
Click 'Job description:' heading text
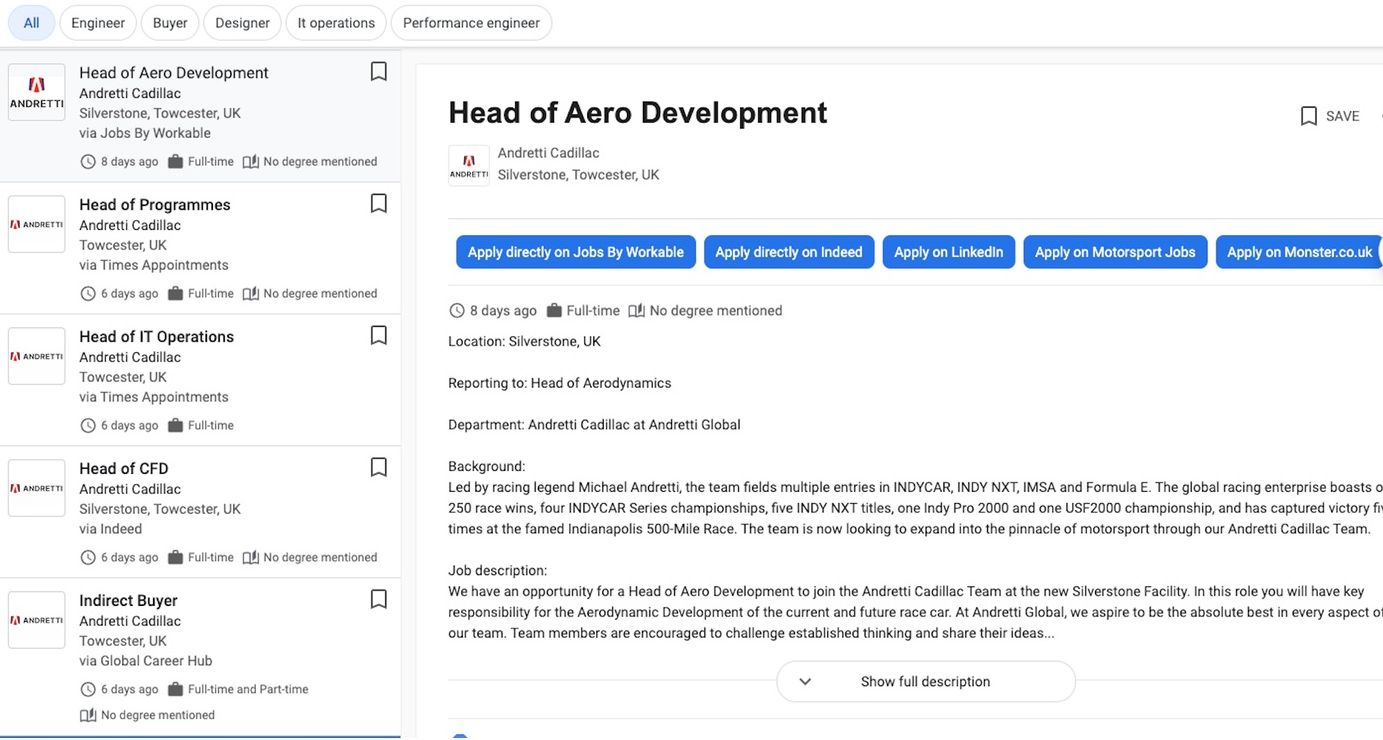click(498, 571)
